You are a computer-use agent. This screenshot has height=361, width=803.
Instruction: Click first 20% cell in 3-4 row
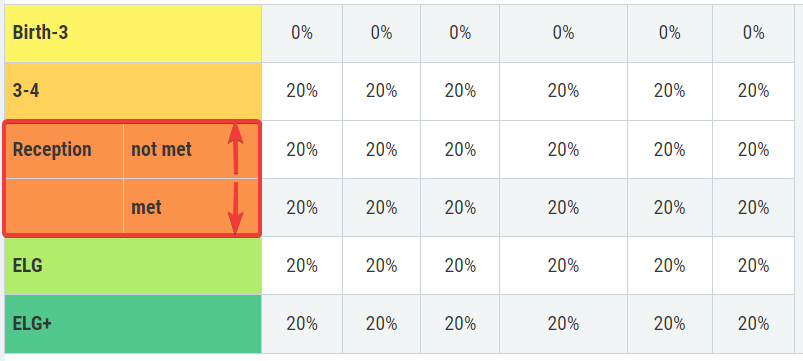click(x=302, y=92)
